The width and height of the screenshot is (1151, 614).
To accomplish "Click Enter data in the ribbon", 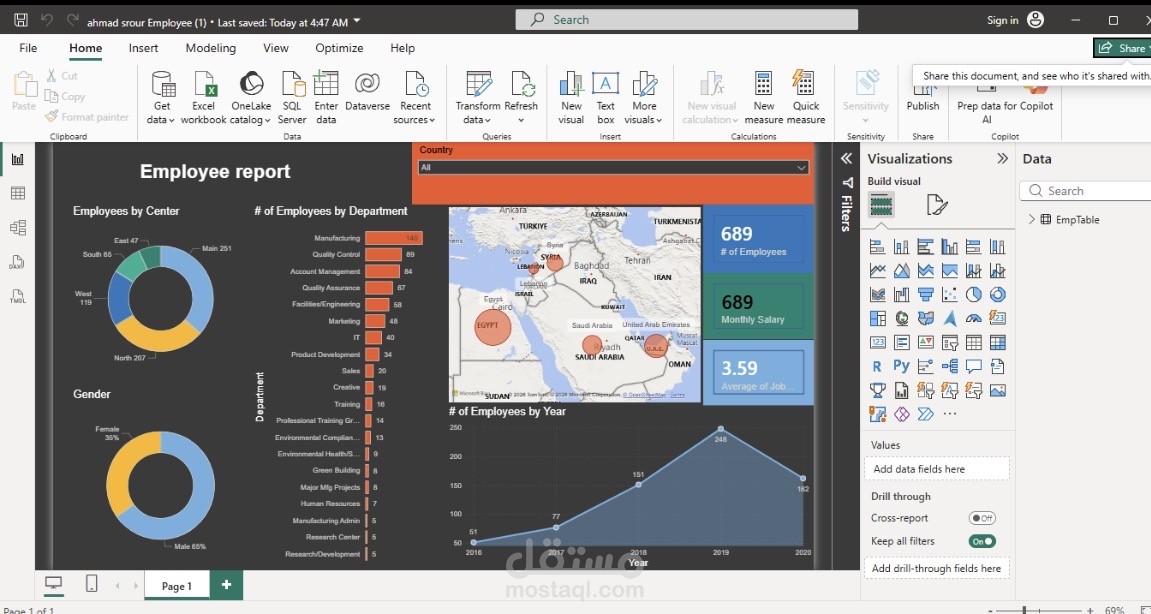I will [x=326, y=98].
